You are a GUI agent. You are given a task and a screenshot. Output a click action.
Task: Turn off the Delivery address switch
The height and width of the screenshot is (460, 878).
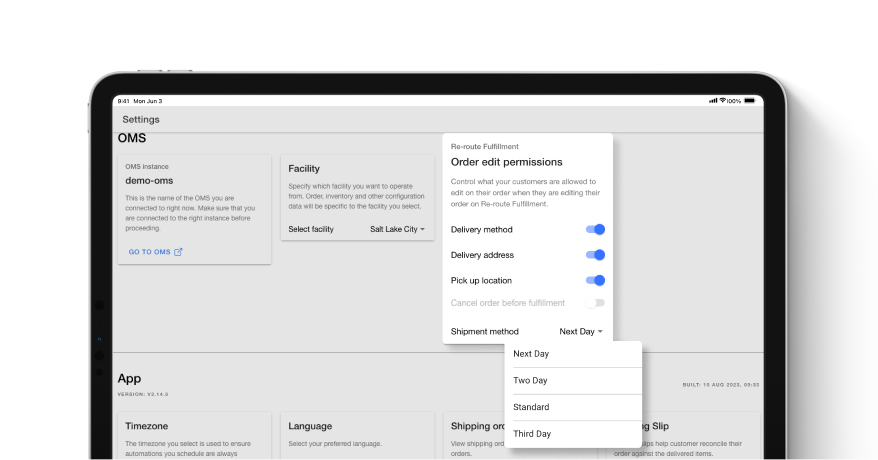[595, 255]
